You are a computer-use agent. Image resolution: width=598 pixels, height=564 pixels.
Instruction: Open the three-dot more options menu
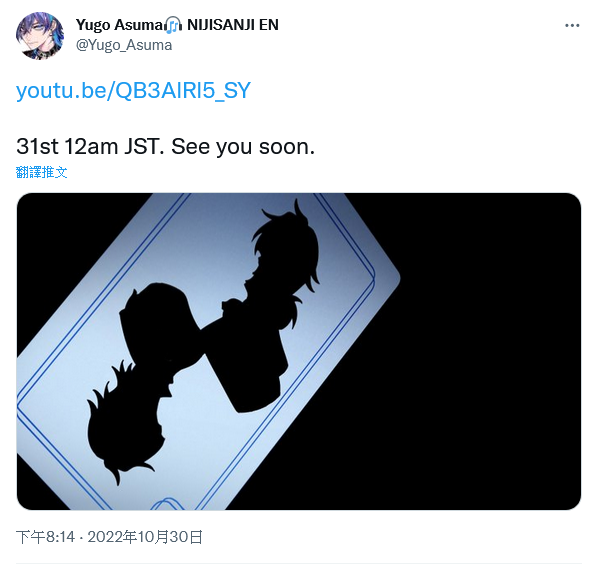pyautogui.click(x=572, y=26)
